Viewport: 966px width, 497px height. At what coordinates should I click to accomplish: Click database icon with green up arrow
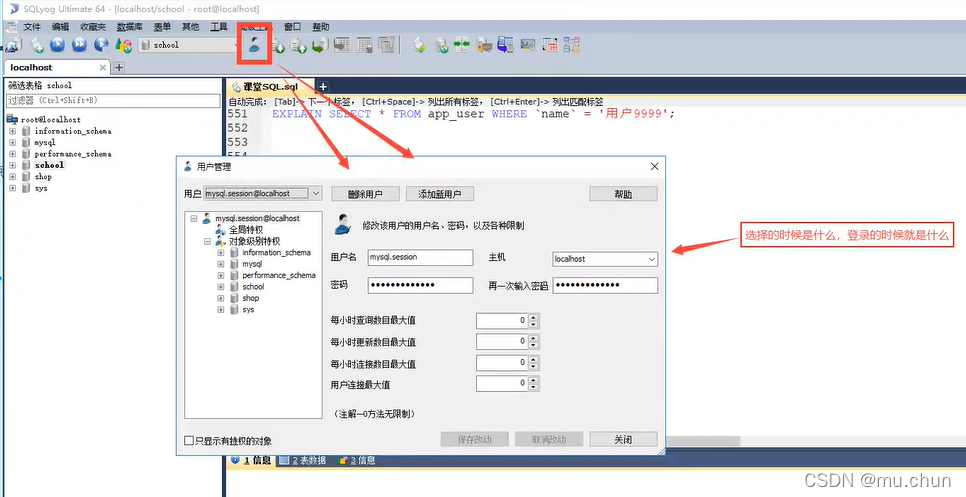(299, 45)
